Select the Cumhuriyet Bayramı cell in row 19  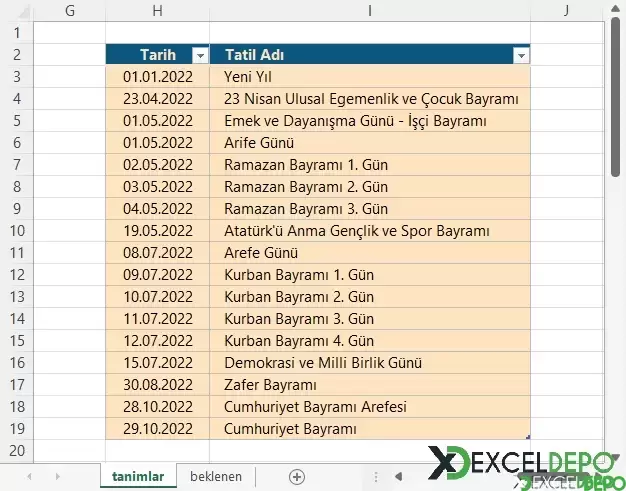coord(370,428)
